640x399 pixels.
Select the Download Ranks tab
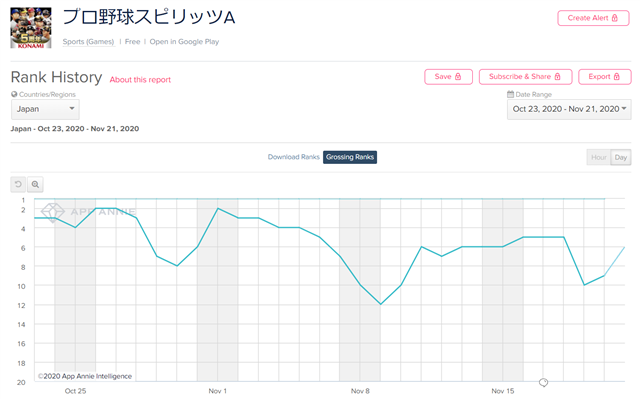293,157
